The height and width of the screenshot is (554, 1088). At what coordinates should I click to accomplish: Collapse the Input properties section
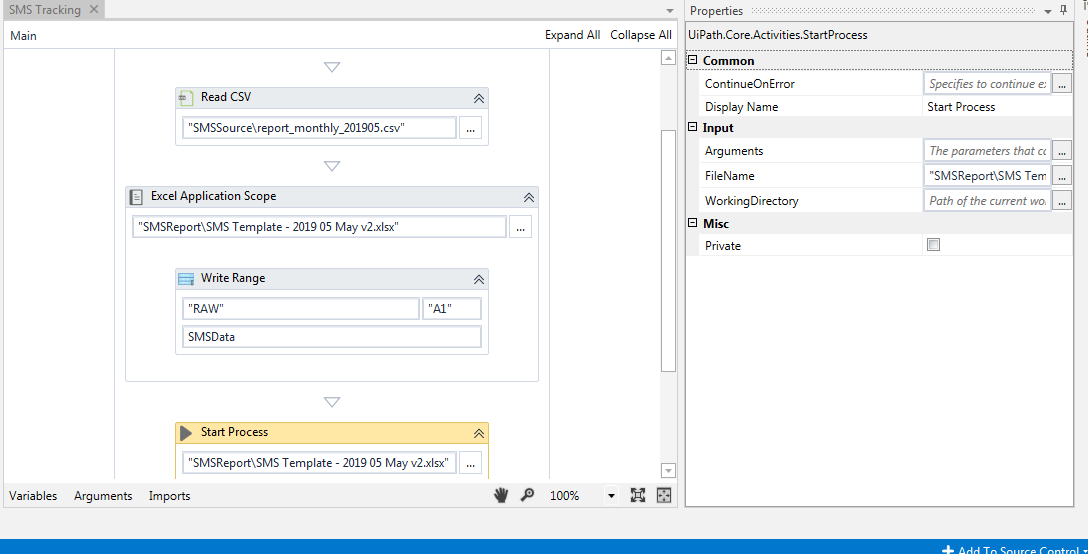point(692,127)
